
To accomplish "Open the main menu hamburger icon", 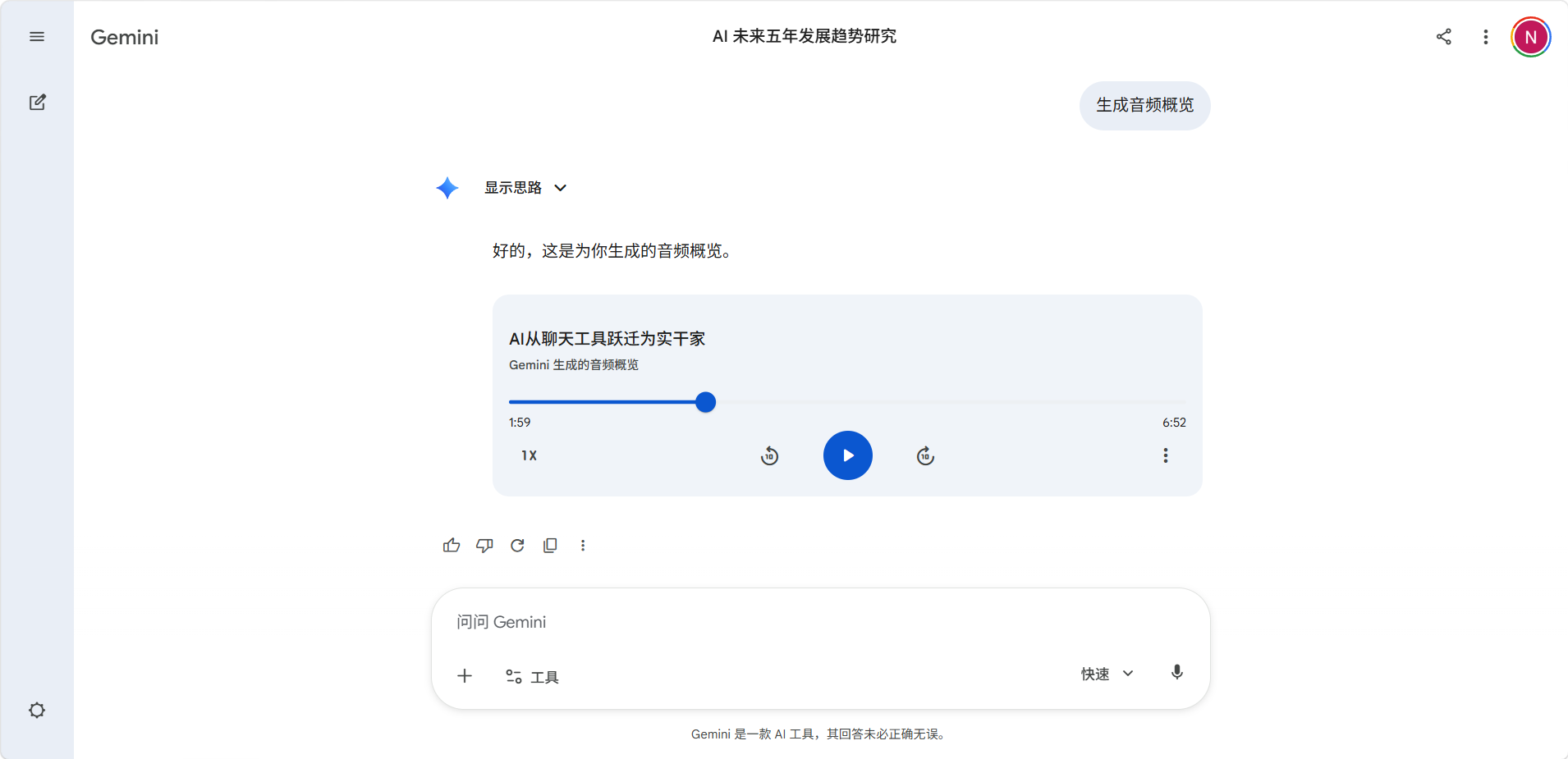I will [x=37, y=37].
